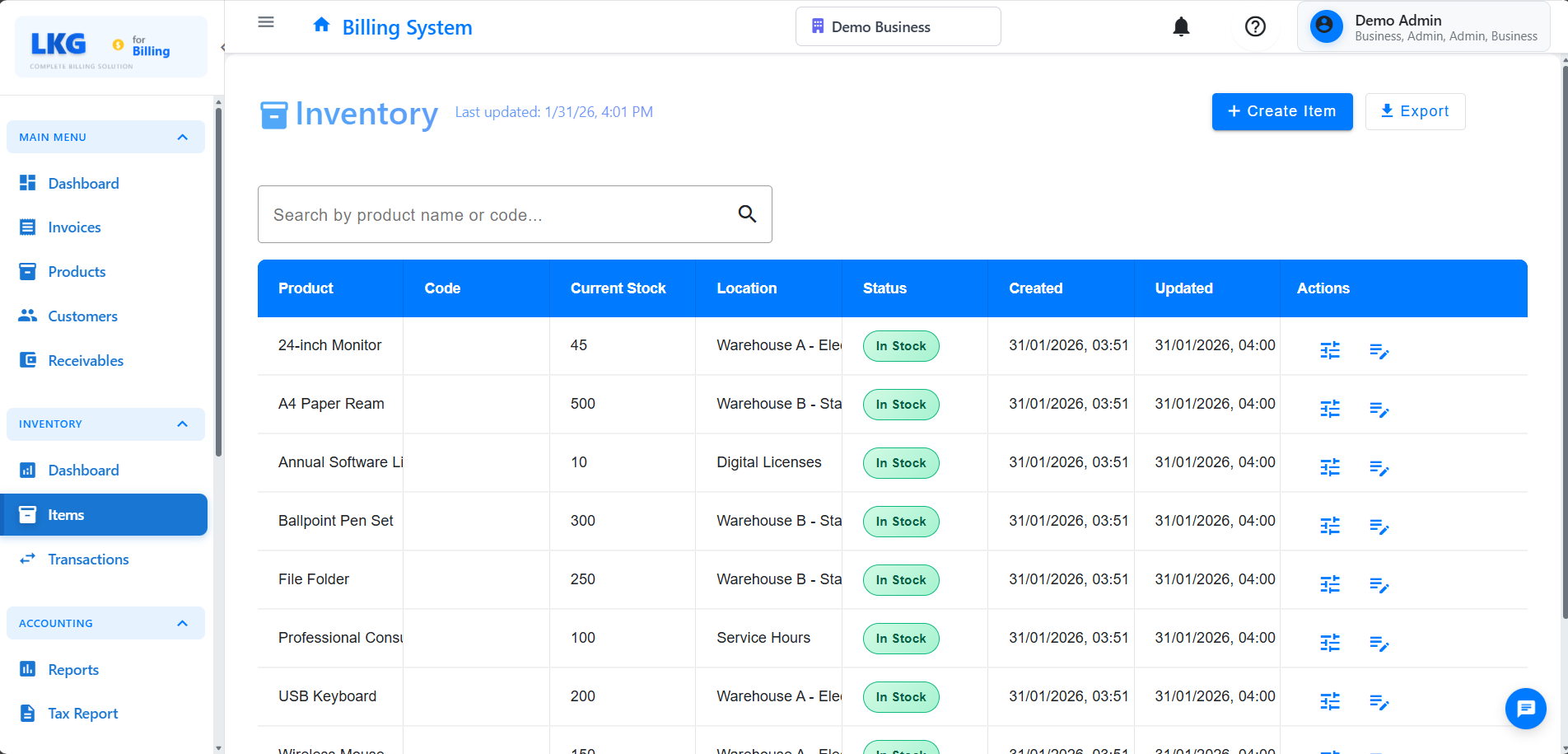Viewport: 1568px width, 754px height.
Task: Open the Demo Business selector
Action: pos(898,27)
